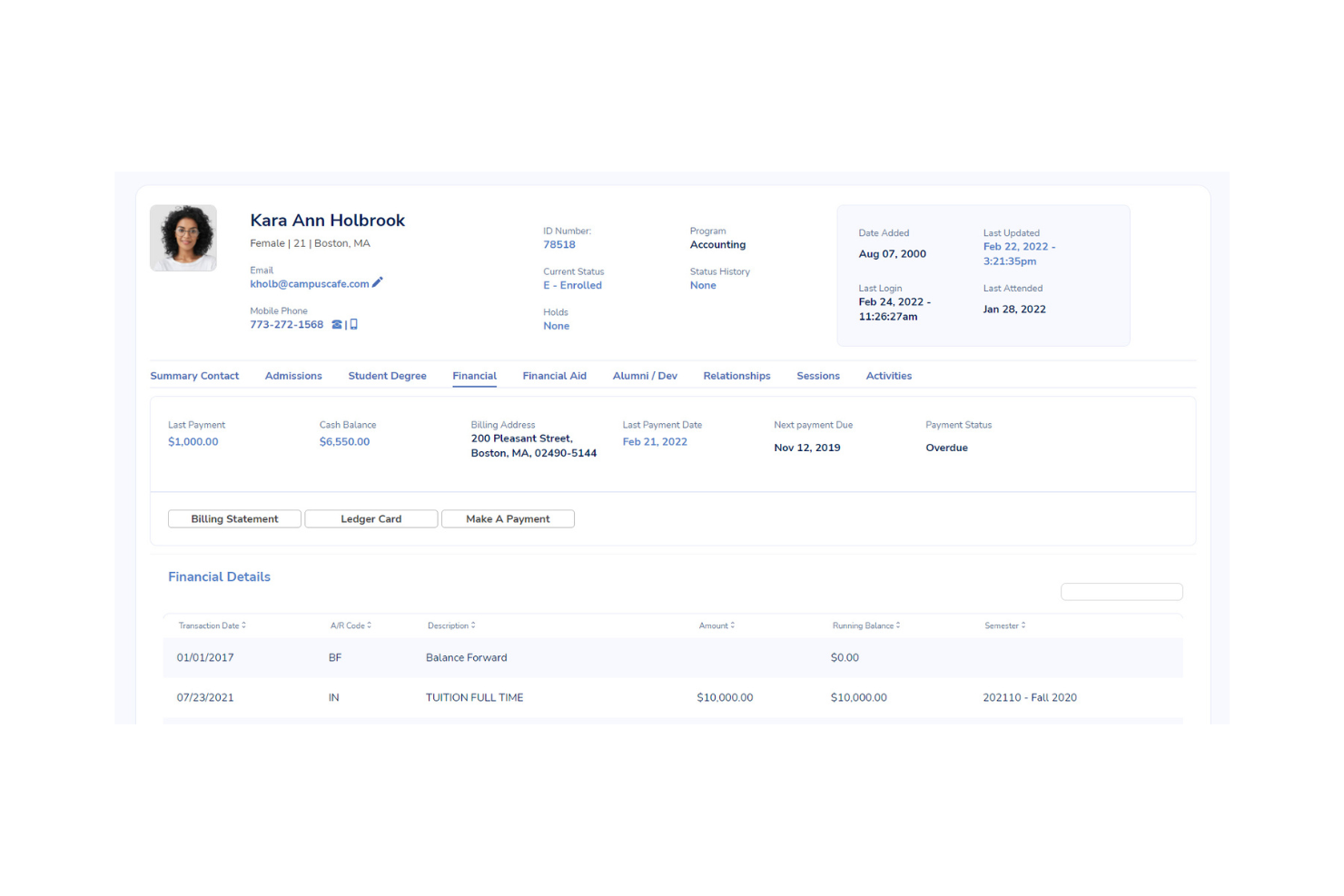Click the Jan 28, 2022 last attended date
The width and height of the screenshot is (1344, 896).
1014,310
